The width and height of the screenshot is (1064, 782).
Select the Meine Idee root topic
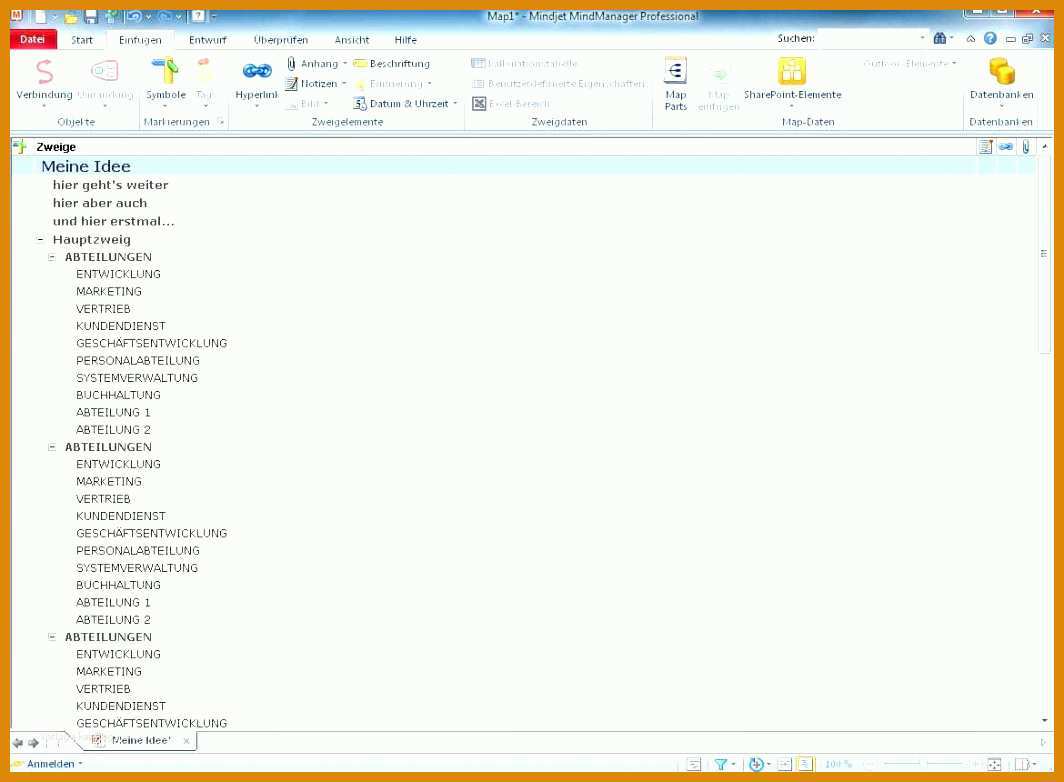tap(86, 166)
